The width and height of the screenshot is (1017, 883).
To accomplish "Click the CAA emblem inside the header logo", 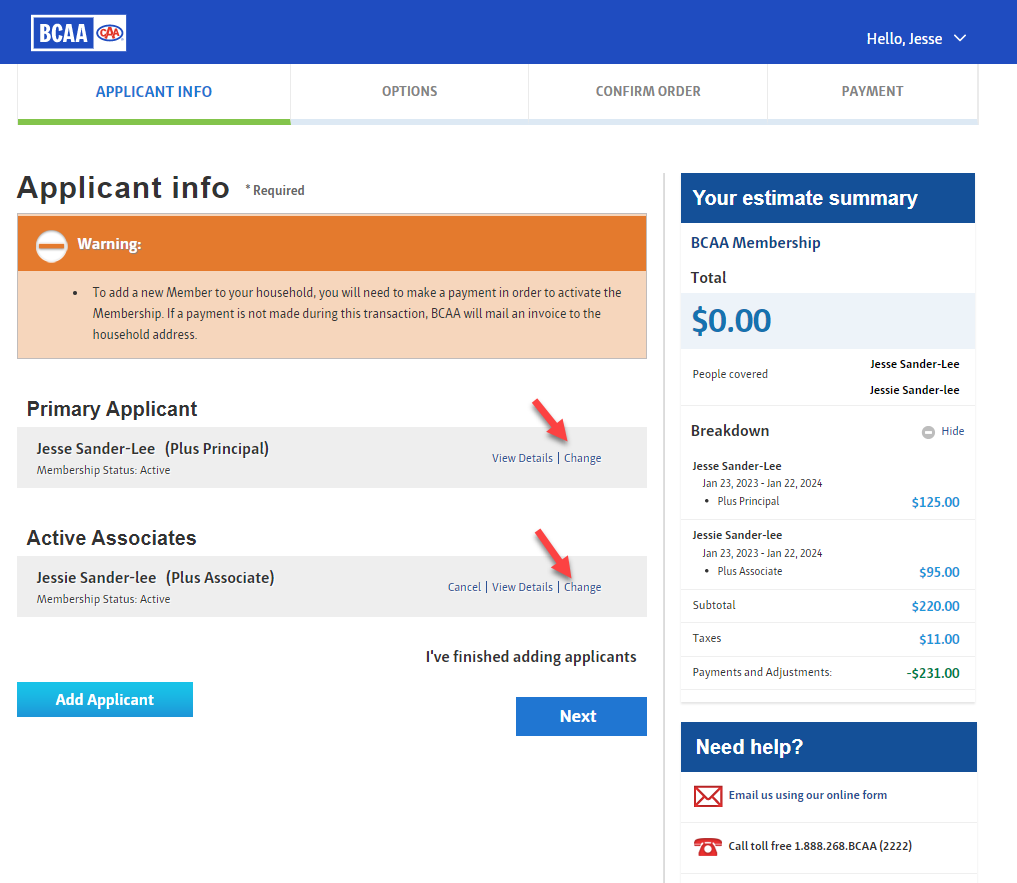I will [110, 32].
